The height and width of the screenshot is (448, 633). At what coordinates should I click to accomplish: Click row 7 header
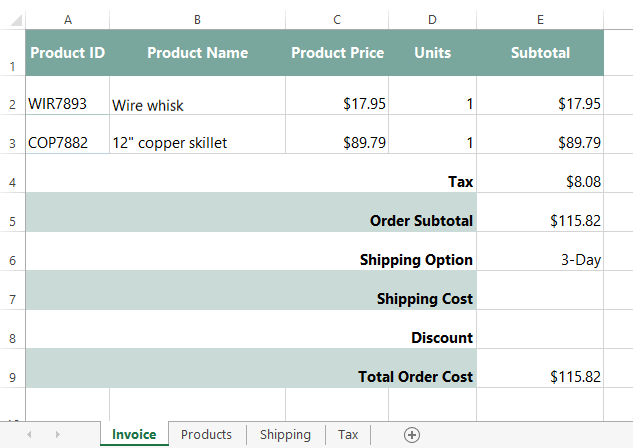(x=12, y=299)
